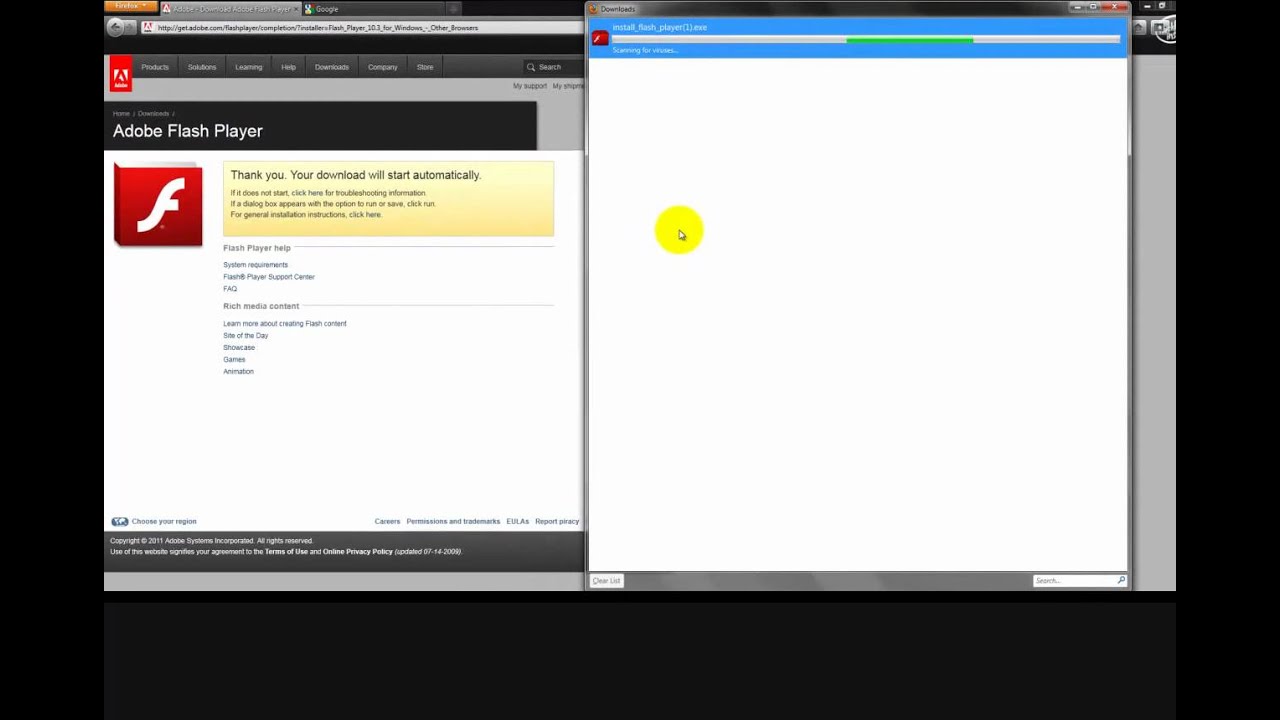Open the Showcase link
The image size is (1280, 720).
click(239, 348)
